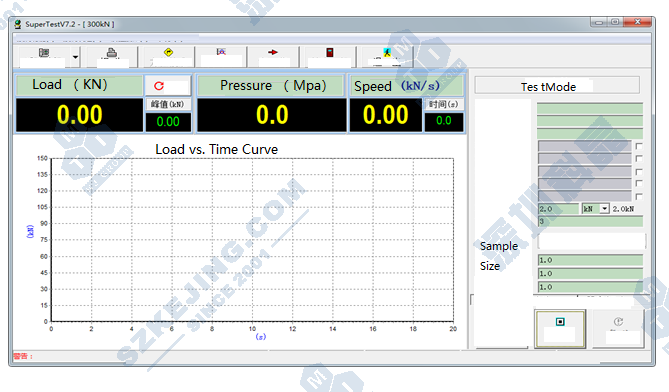Click the button with square stop icon
The image size is (669, 392).
coord(560,328)
